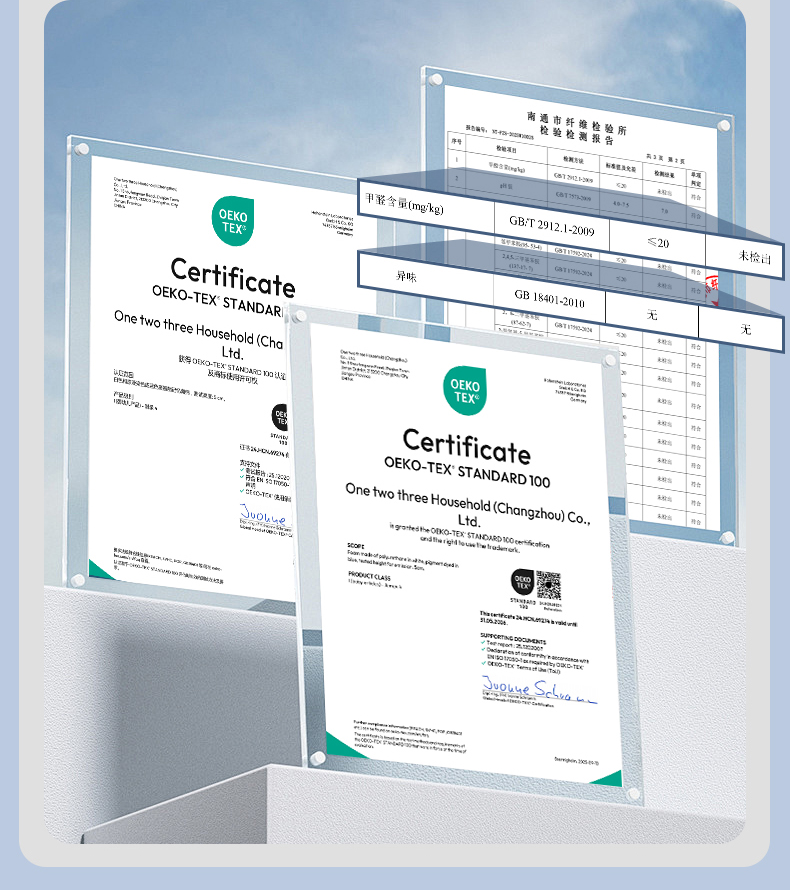Click "One two three Household (Changzhou) Co., Ltd."

coord(468,505)
